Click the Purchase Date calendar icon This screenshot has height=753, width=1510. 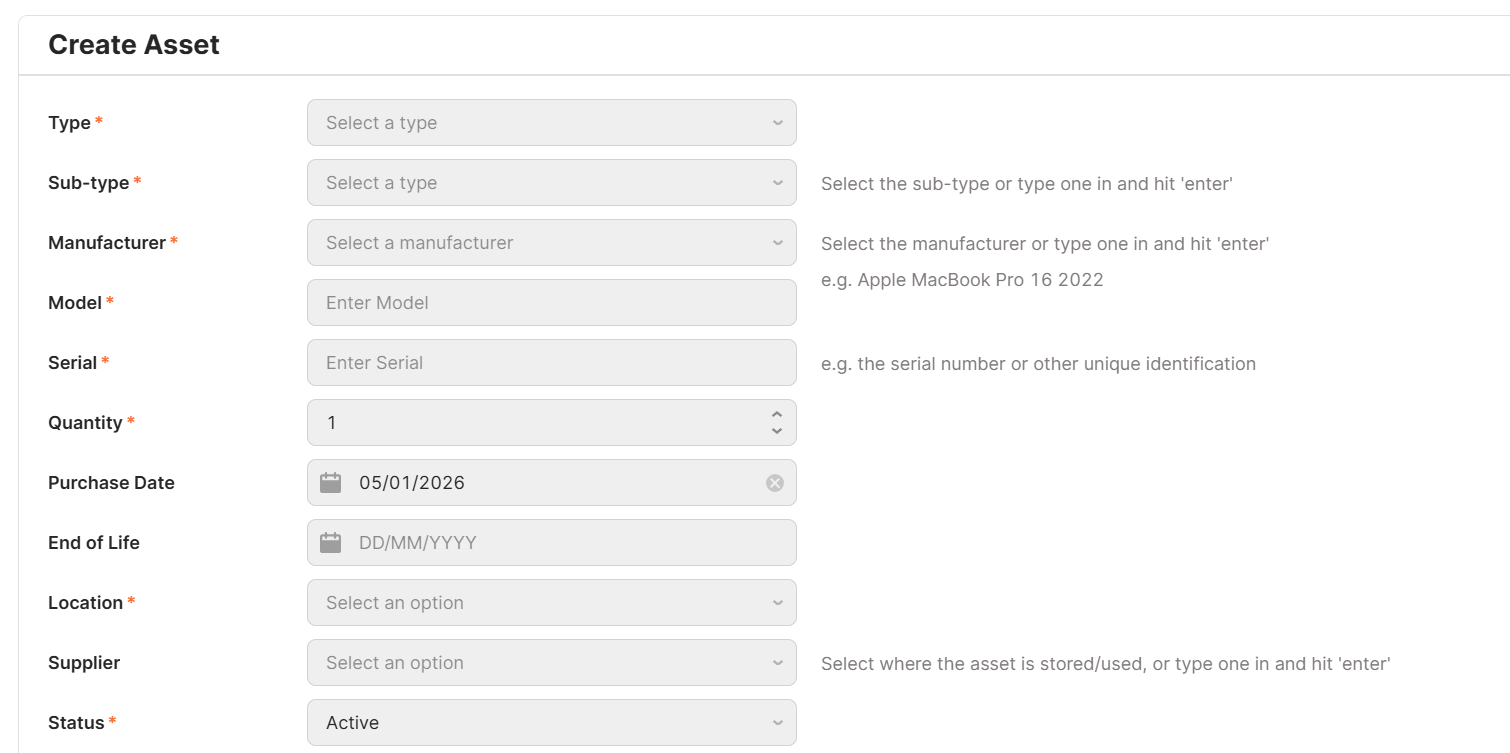tap(331, 483)
